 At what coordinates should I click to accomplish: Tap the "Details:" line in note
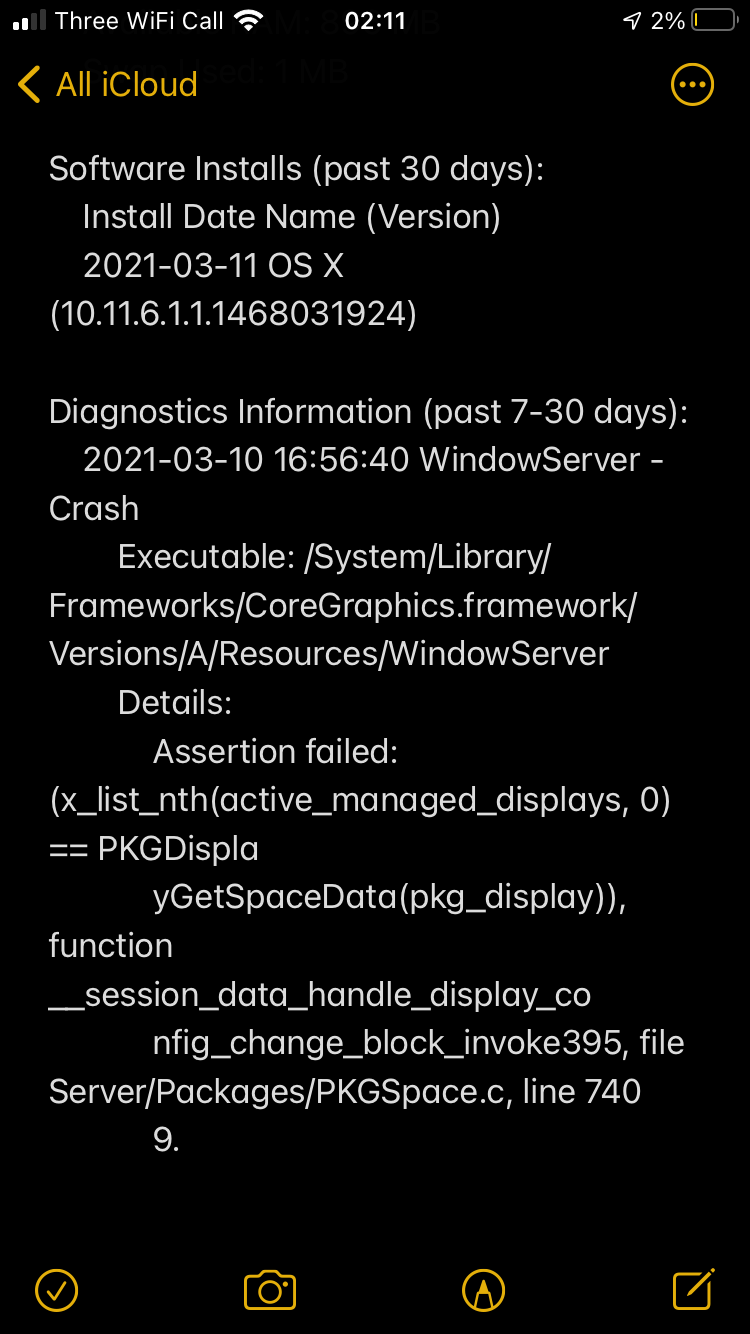click(x=175, y=703)
